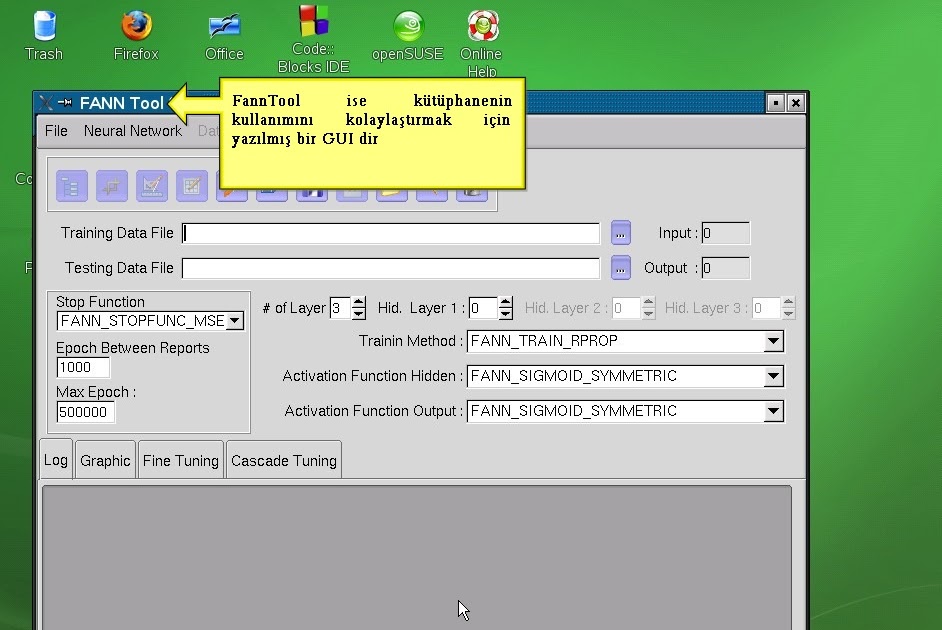This screenshot has width=942, height=630.
Task: Open the File menu
Action: (55, 130)
